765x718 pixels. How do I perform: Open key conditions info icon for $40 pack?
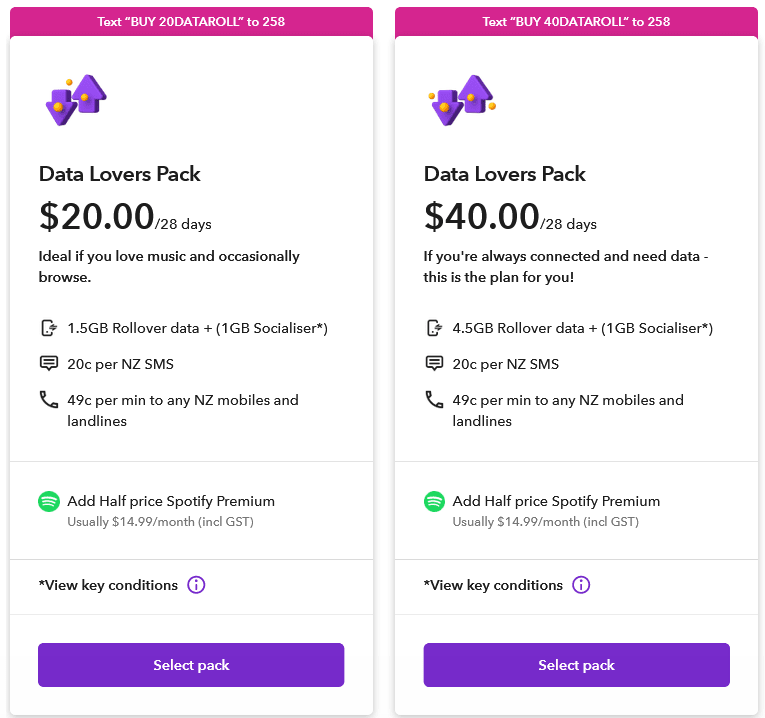coord(581,585)
